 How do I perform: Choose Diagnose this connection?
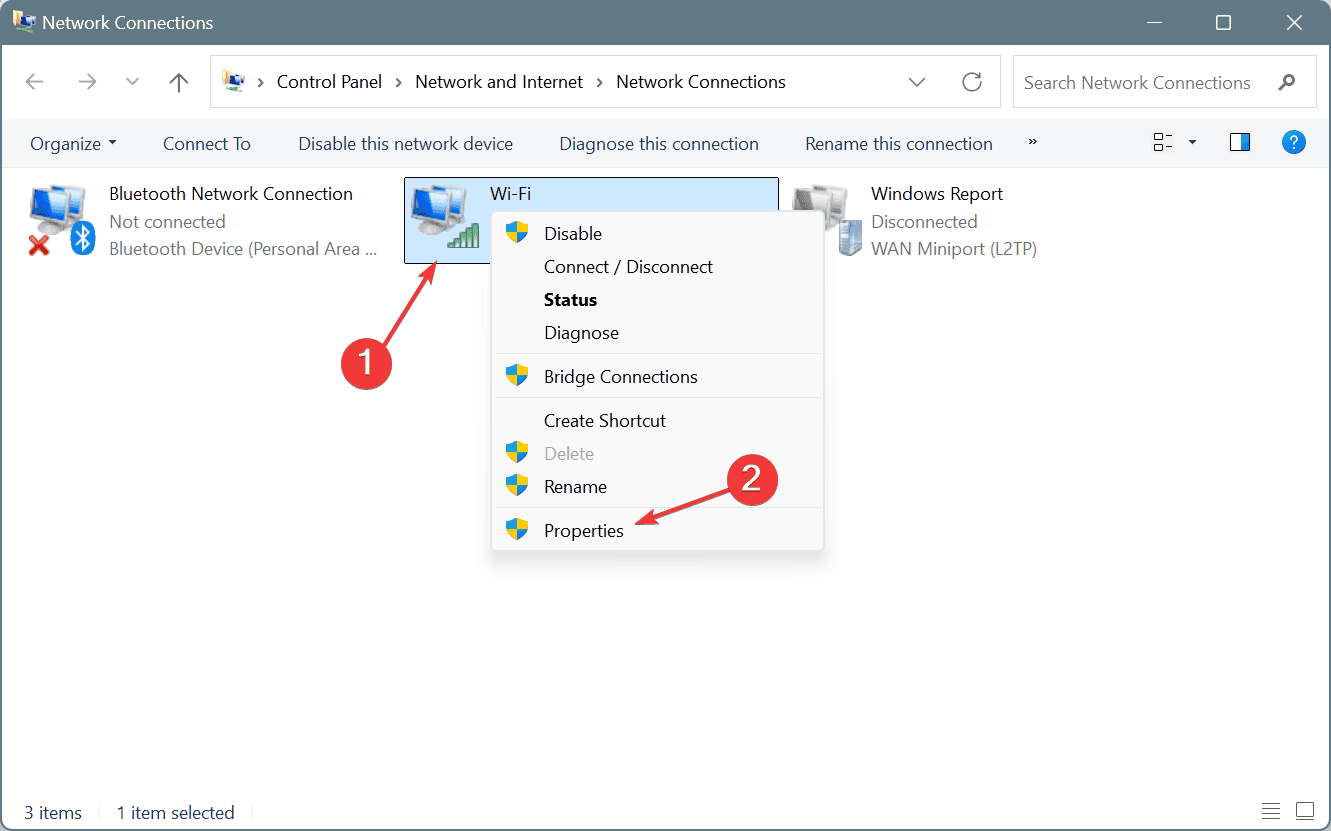[659, 143]
